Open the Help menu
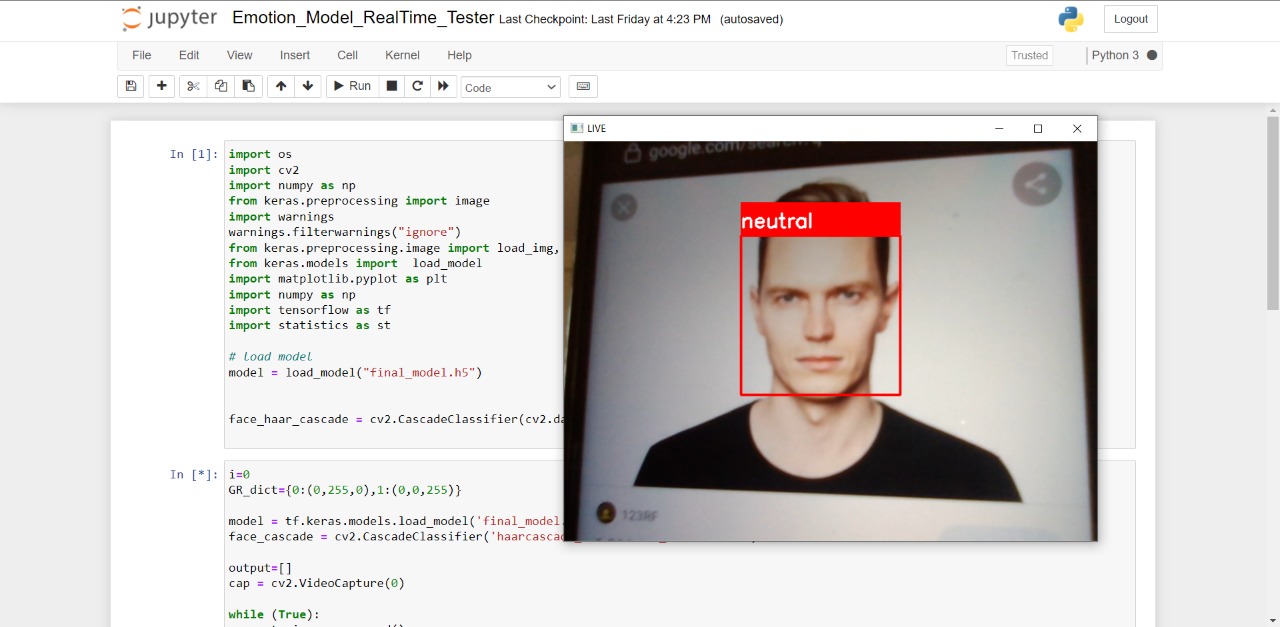The image size is (1280, 627). (x=459, y=55)
